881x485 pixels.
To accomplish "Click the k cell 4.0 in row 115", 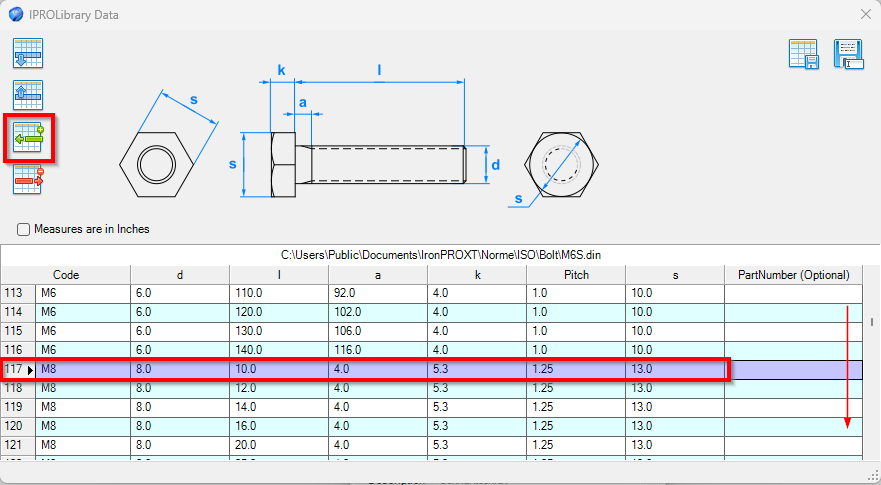I will 476,332.
